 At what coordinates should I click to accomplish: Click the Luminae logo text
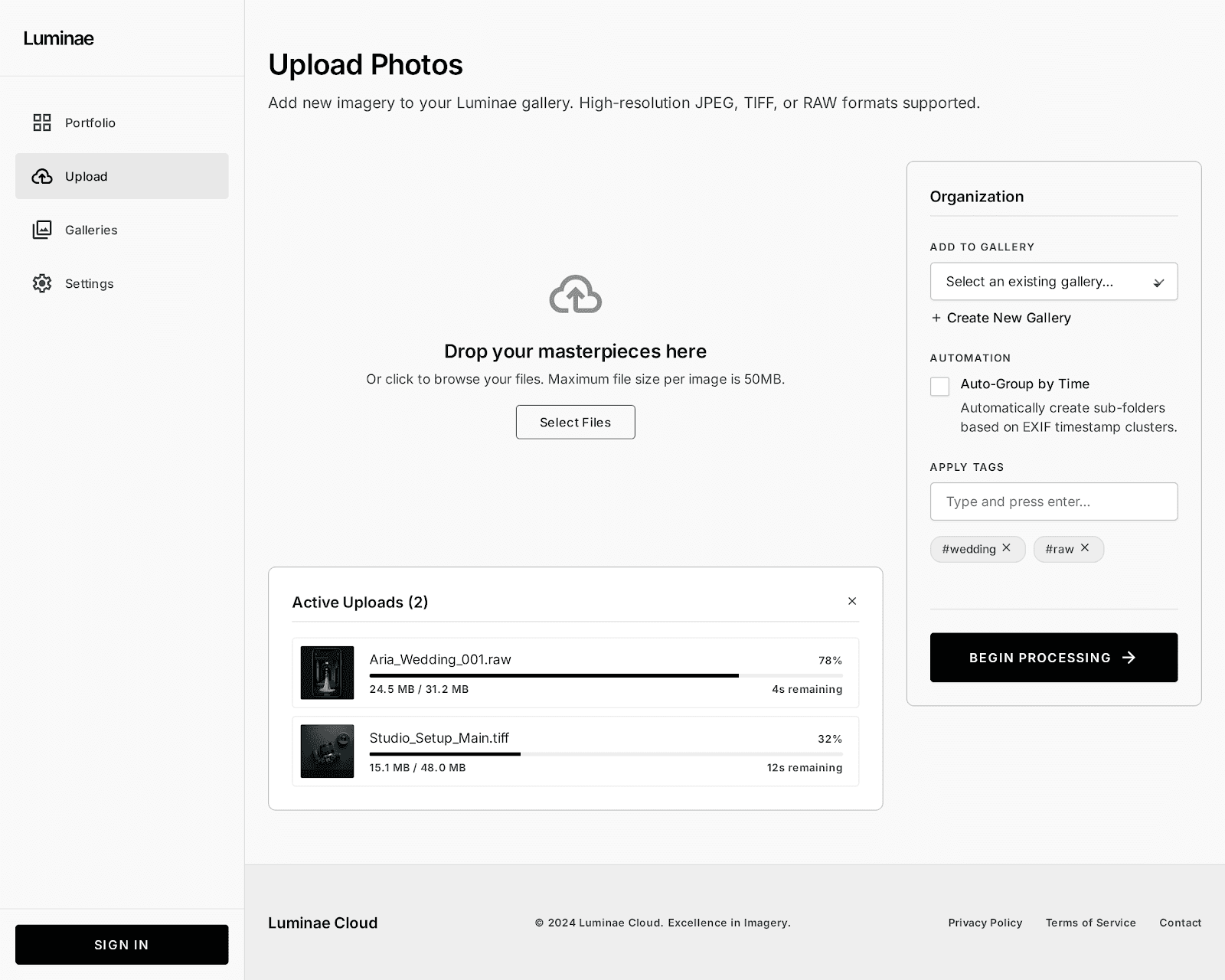pos(58,38)
